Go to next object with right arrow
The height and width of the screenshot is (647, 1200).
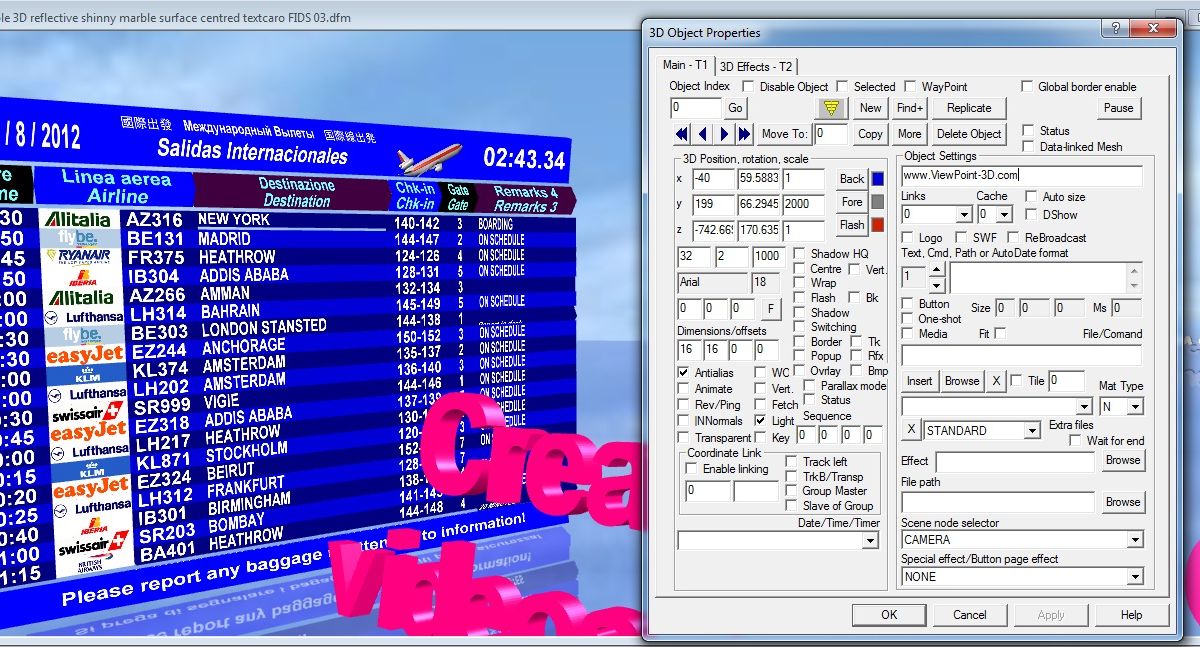pos(725,134)
